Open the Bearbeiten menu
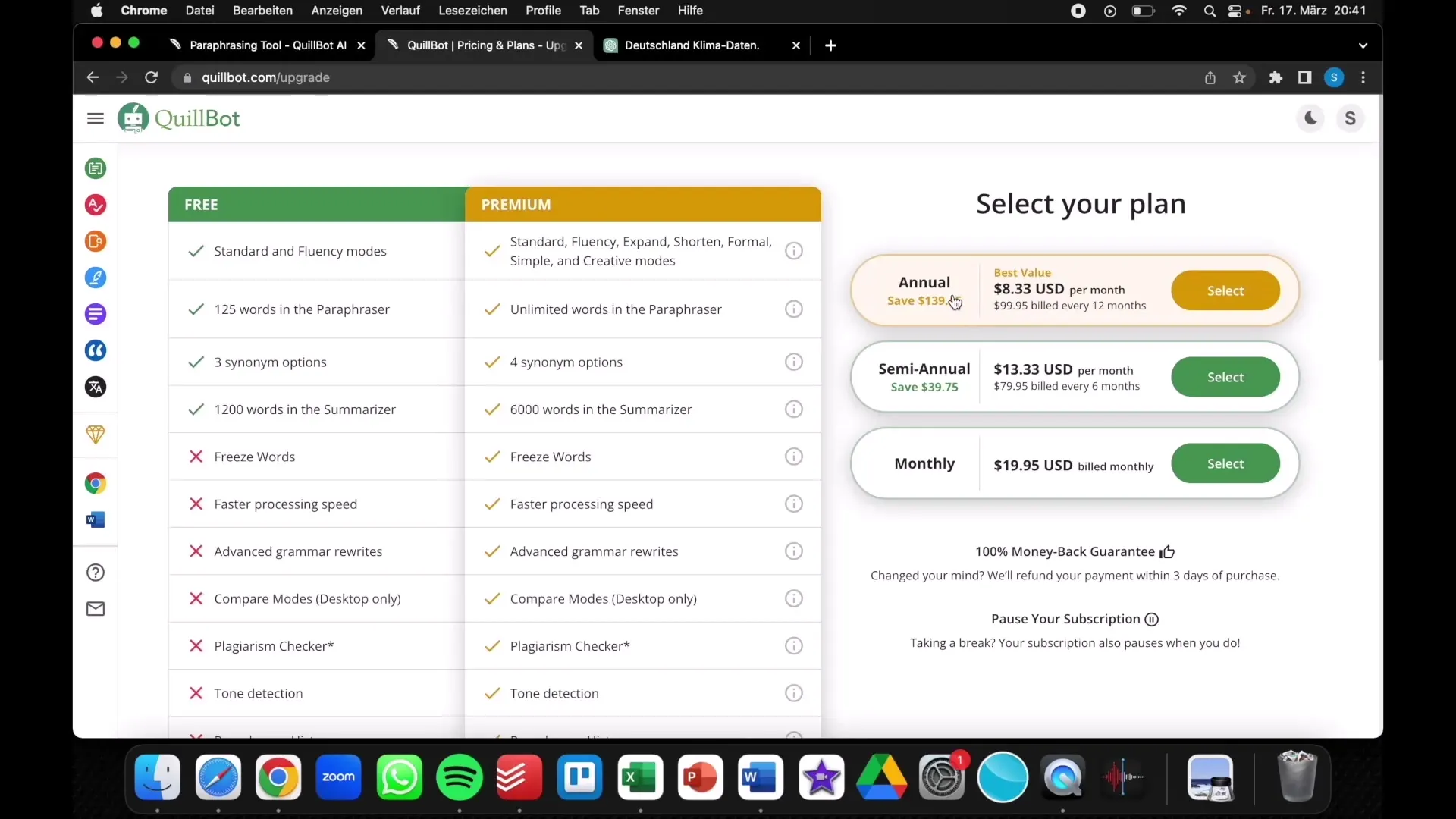Screen dimensions: 1456x819 point(262,11)
